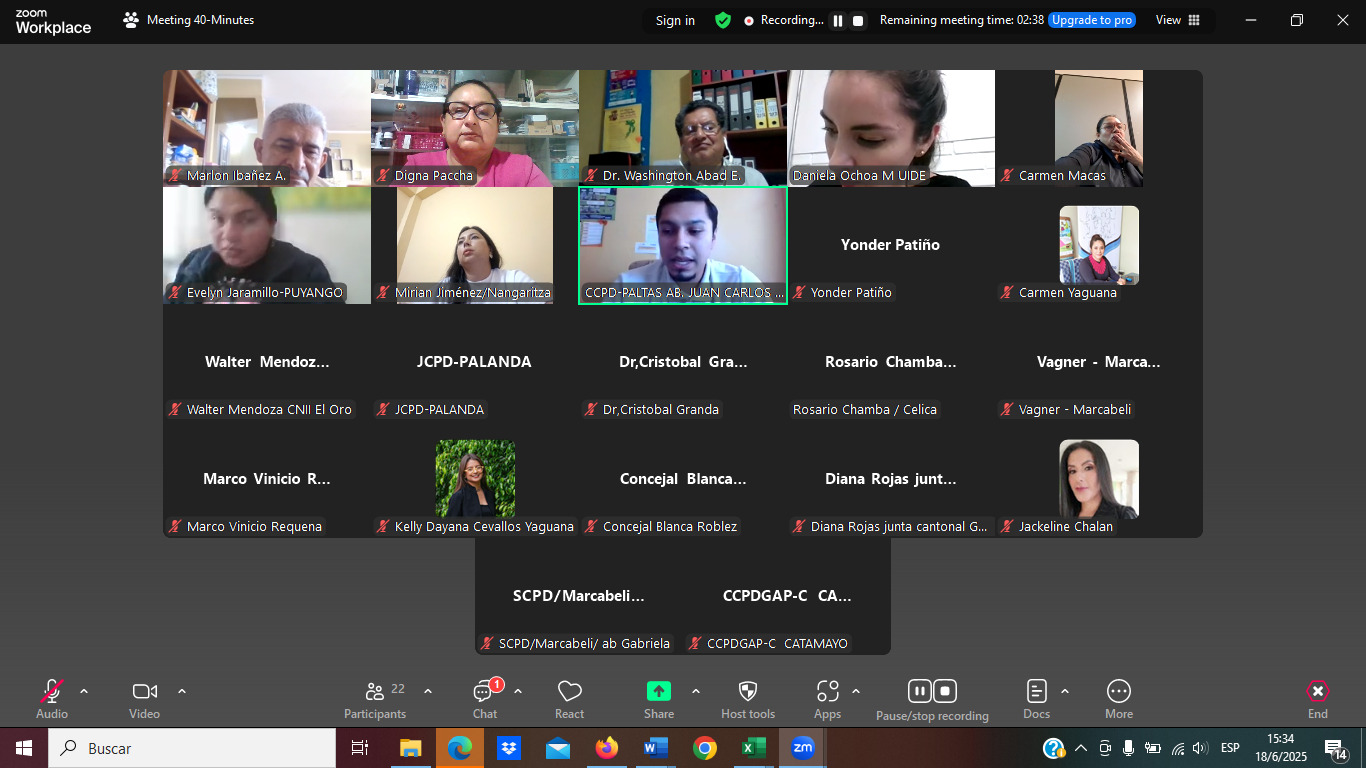Open the More options menu
The image size is (1366, 768).
(x=1119, y=698)
